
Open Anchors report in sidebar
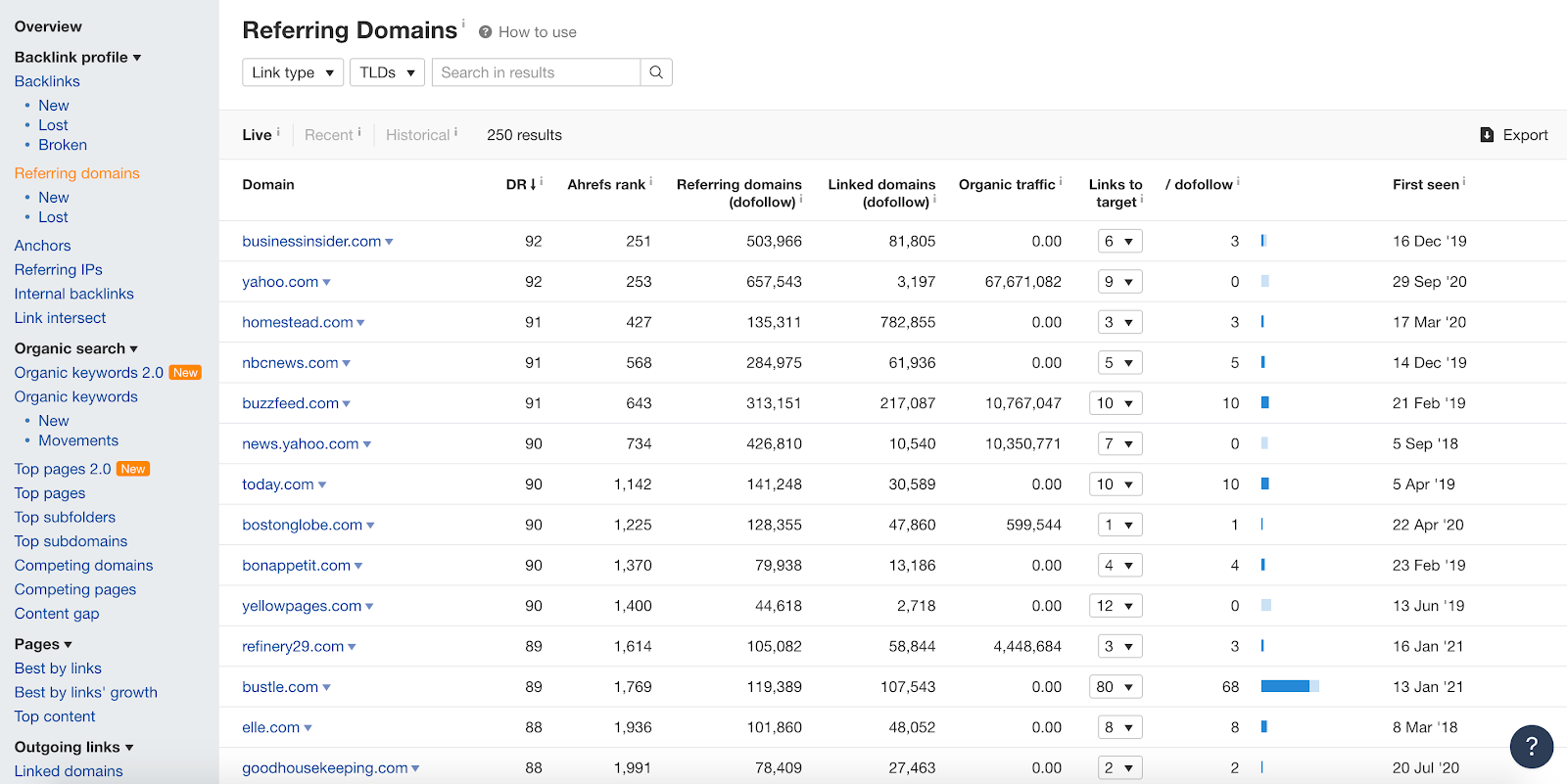(42, 246)
